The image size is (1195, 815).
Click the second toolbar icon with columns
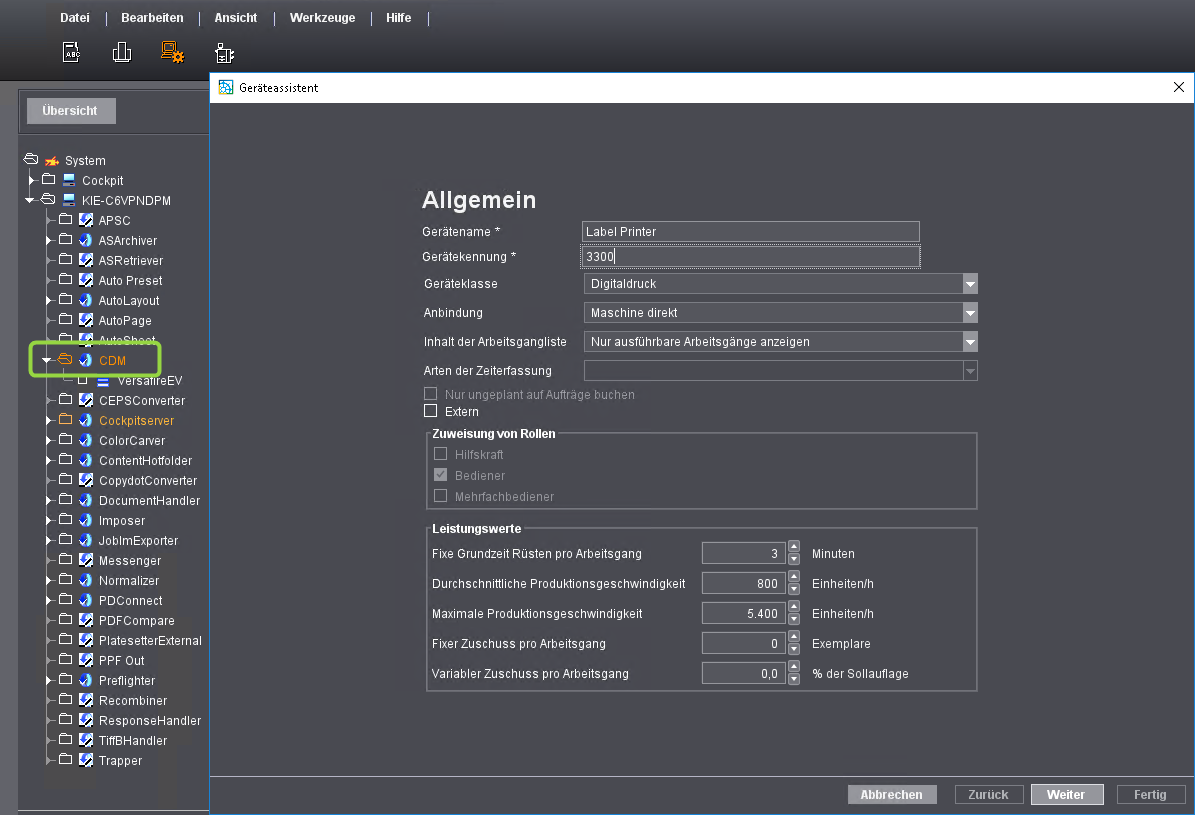coord(122,53)
